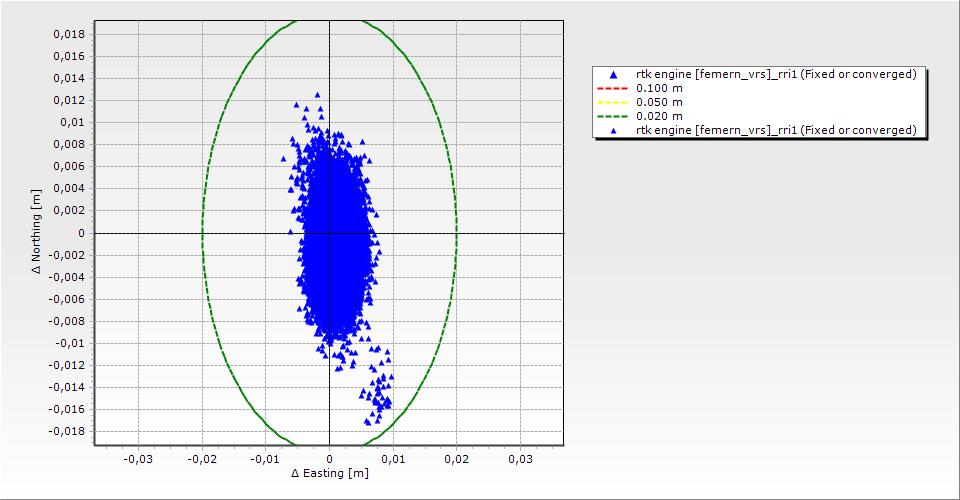Click the 0,02 tick label on the Easting axis

[x=456, y=459]
